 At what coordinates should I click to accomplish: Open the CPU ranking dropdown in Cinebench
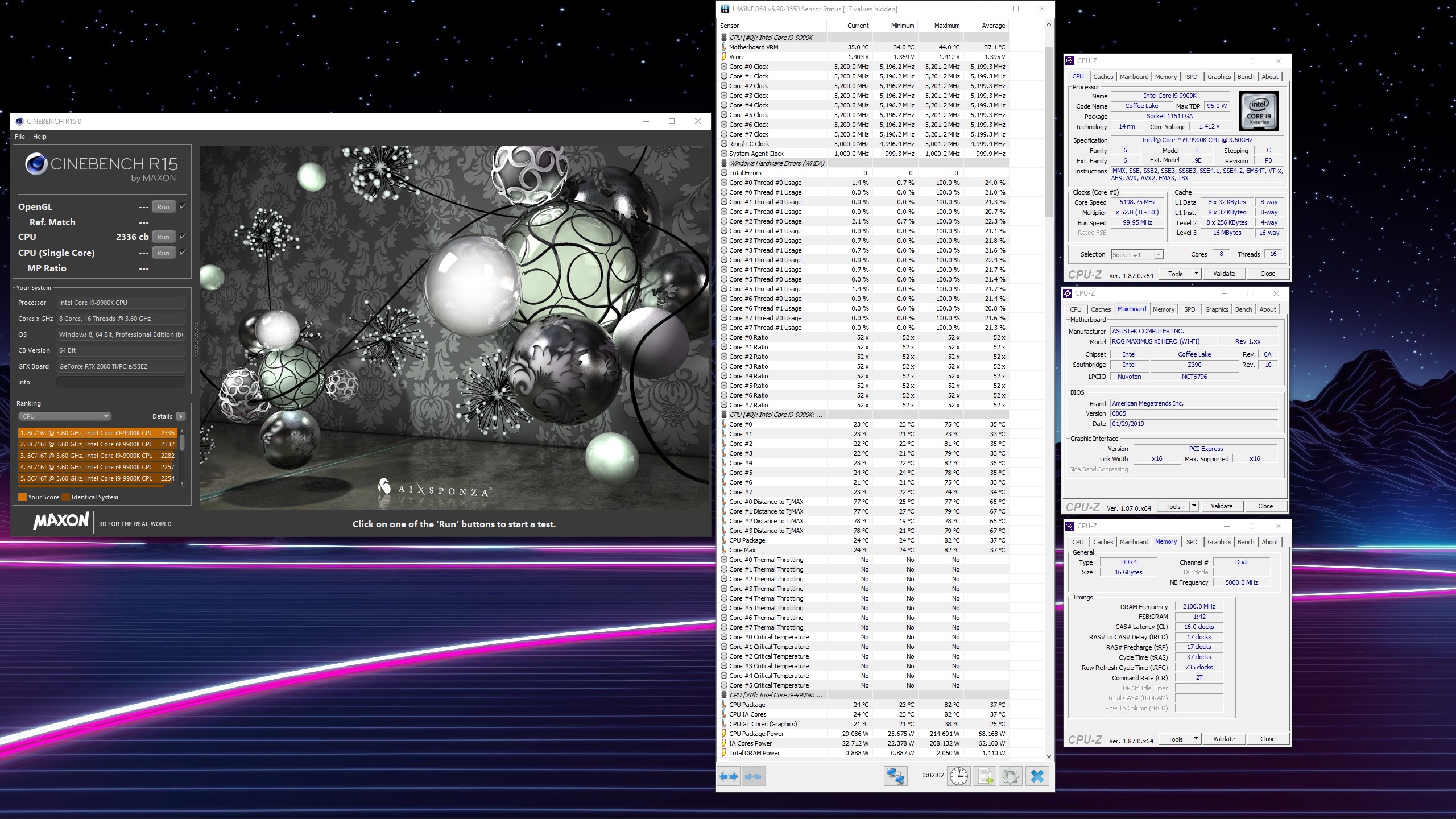pos(65,416)
